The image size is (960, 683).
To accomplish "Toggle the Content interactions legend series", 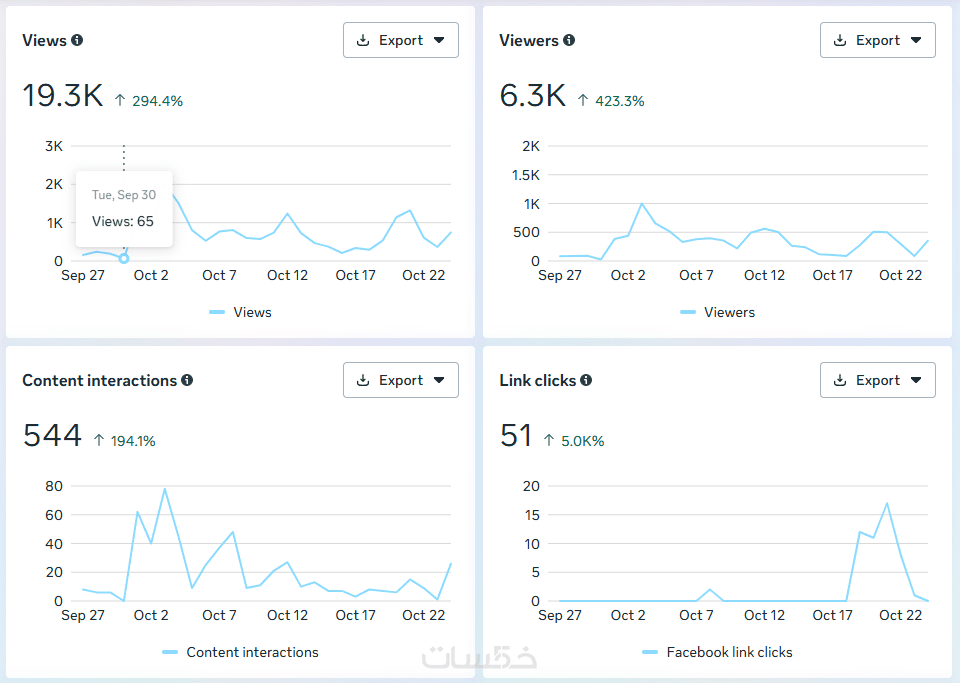I will [241, 652].
